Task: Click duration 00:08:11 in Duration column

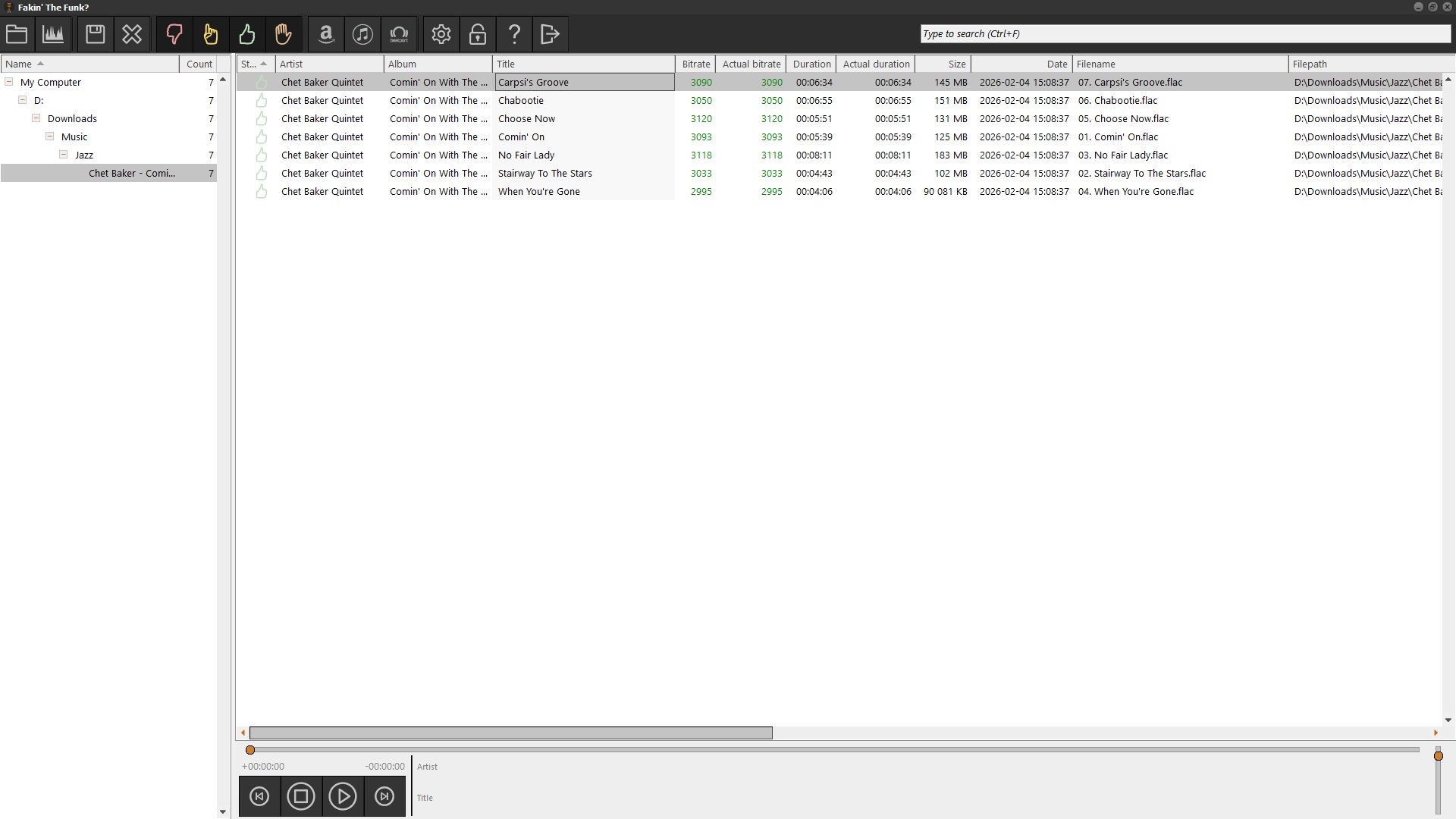Action: (814, 155)
